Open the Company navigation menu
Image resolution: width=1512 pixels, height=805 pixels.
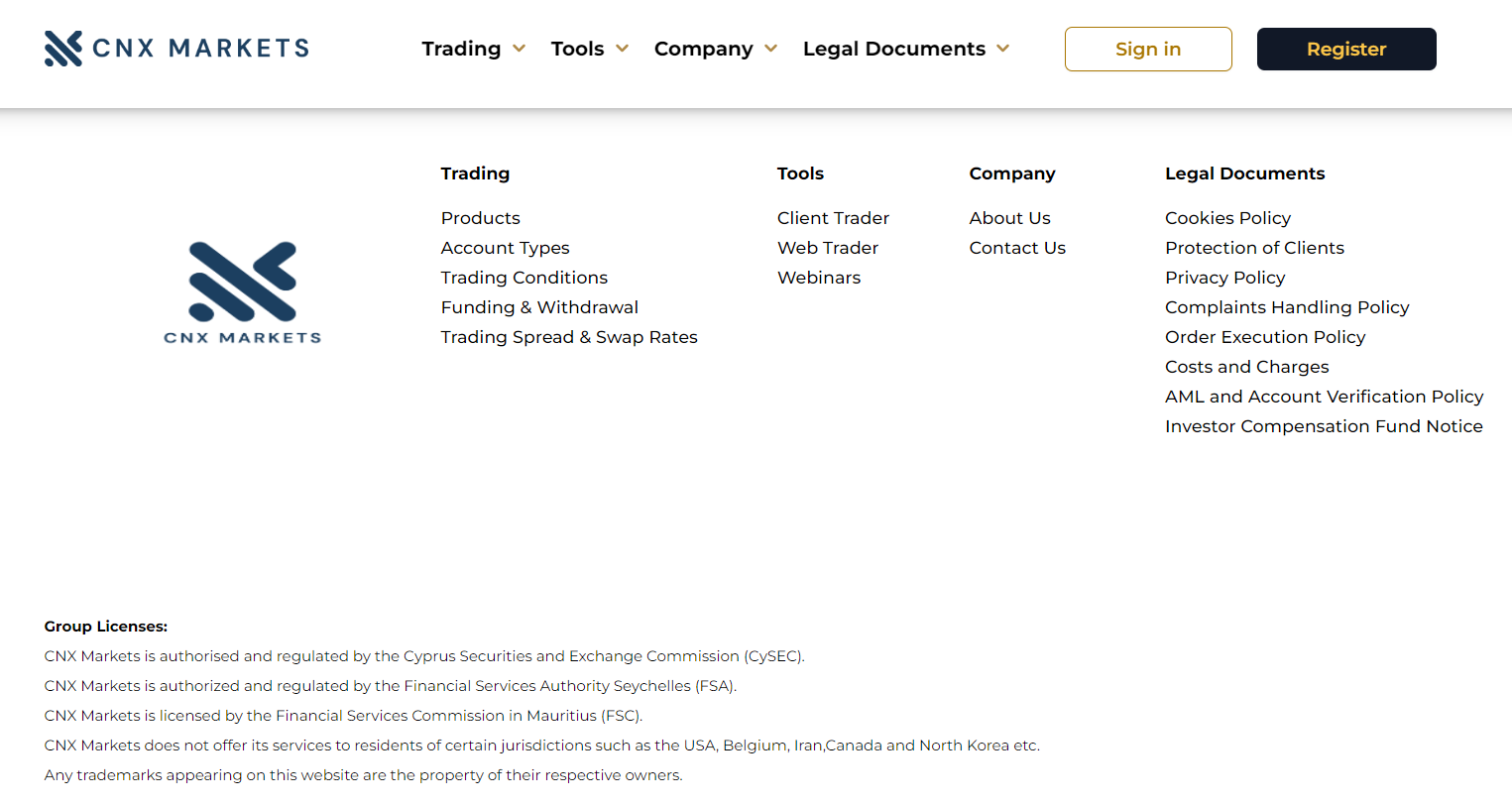703,49
